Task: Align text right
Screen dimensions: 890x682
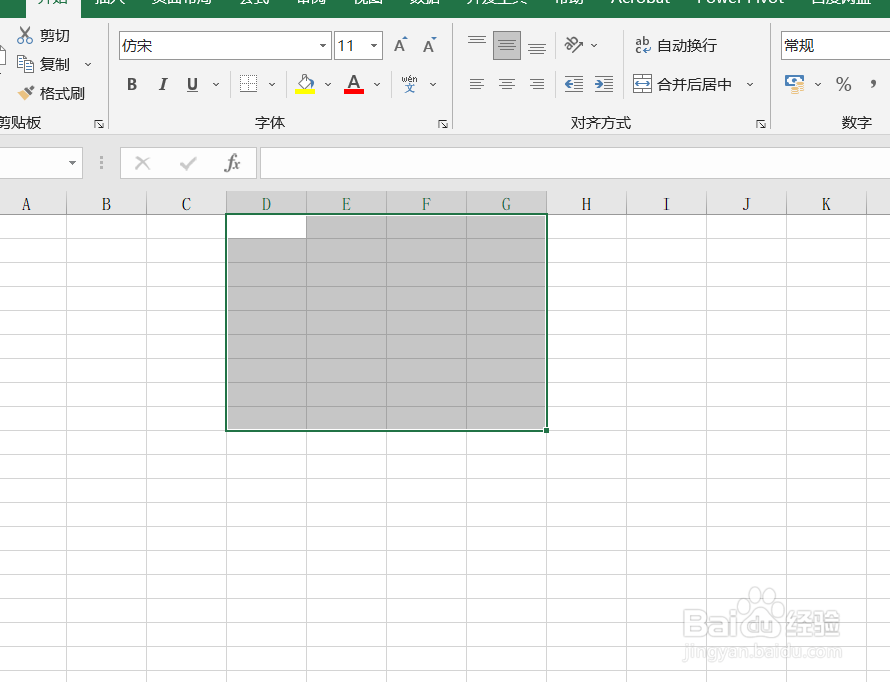Action: click(x=537, y=85)
